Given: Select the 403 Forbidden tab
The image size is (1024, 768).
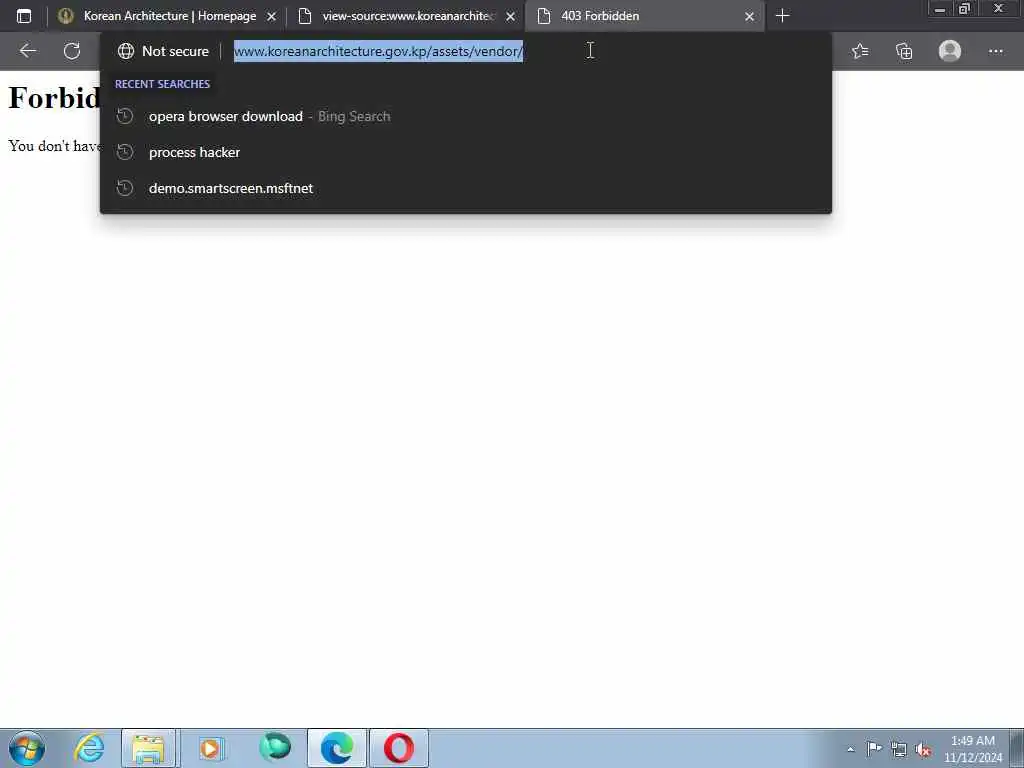Looking at the screenshot, I should click(645, 16).
